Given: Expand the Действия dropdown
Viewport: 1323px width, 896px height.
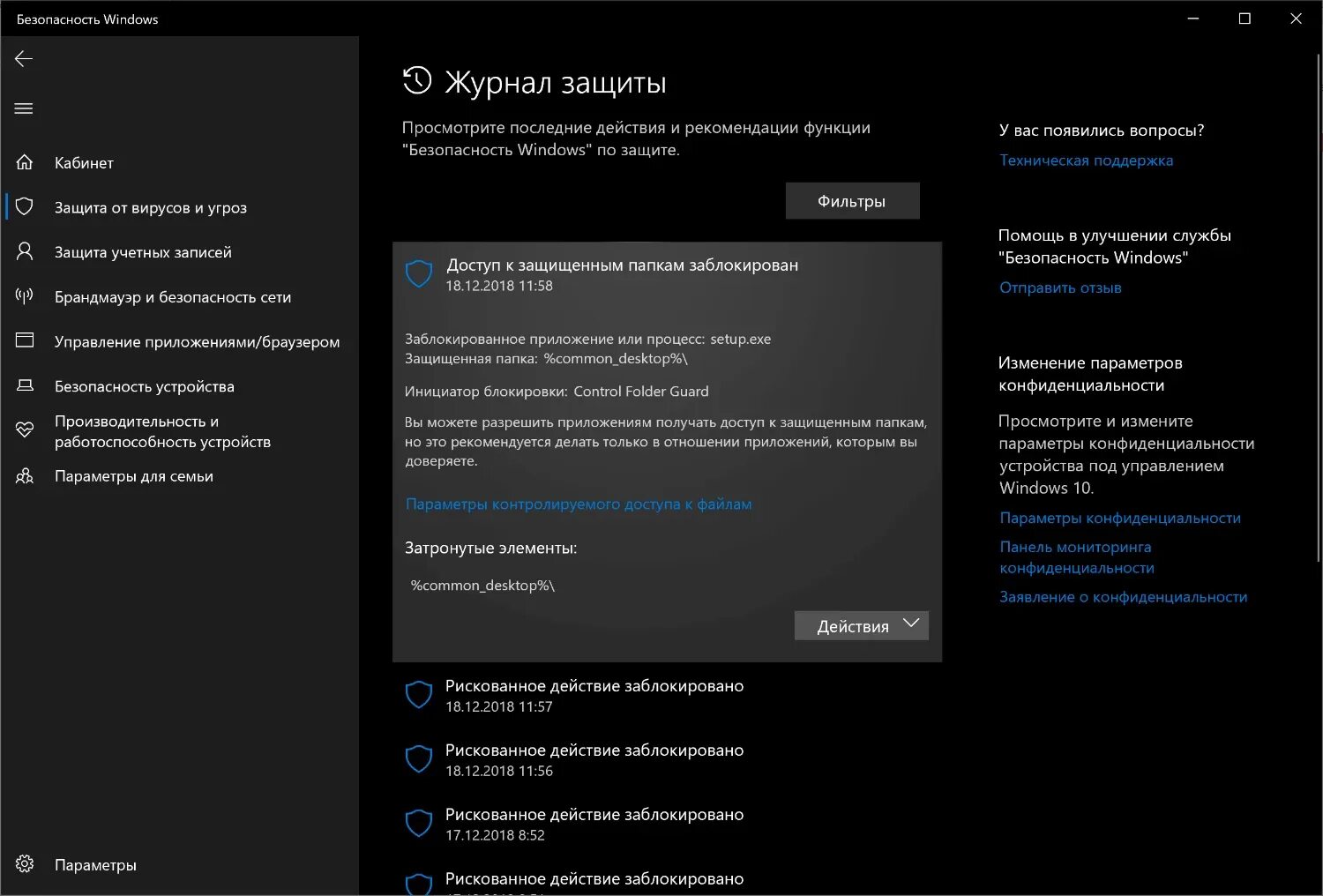Looking at the screenshot, I should pyautogui.click(x=861, y=626).
